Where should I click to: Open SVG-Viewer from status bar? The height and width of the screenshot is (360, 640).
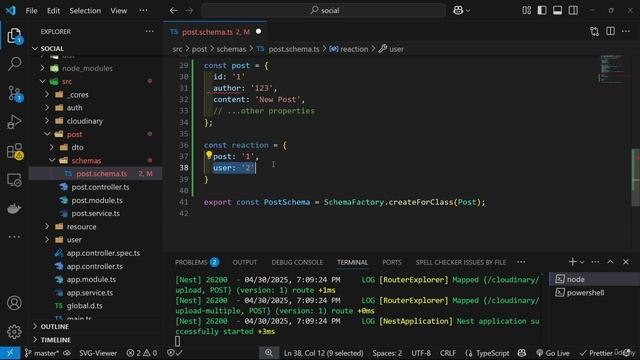pos(98,353)
